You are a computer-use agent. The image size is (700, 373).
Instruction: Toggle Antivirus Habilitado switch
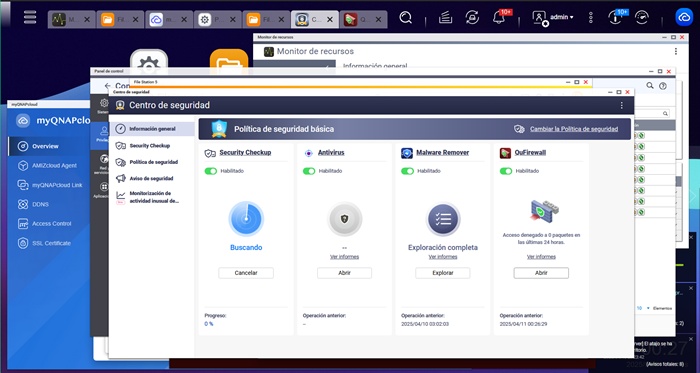click(309, 171)
